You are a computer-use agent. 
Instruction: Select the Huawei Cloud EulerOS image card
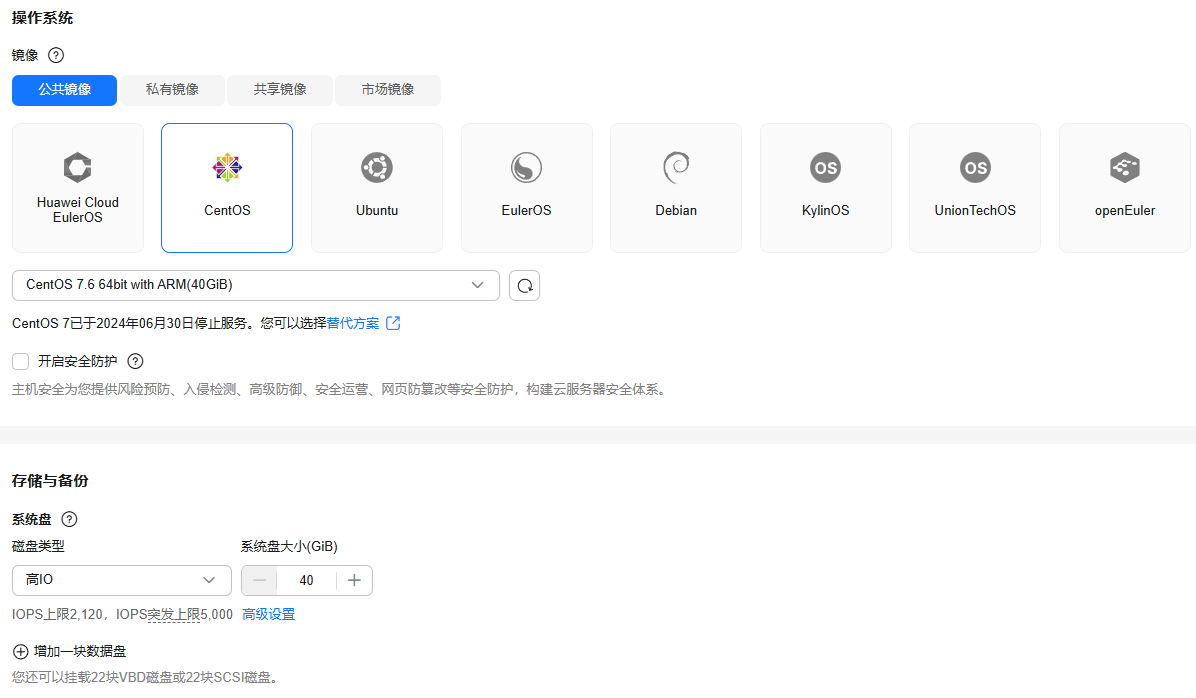pyautogui.click(x=78, y=188)
